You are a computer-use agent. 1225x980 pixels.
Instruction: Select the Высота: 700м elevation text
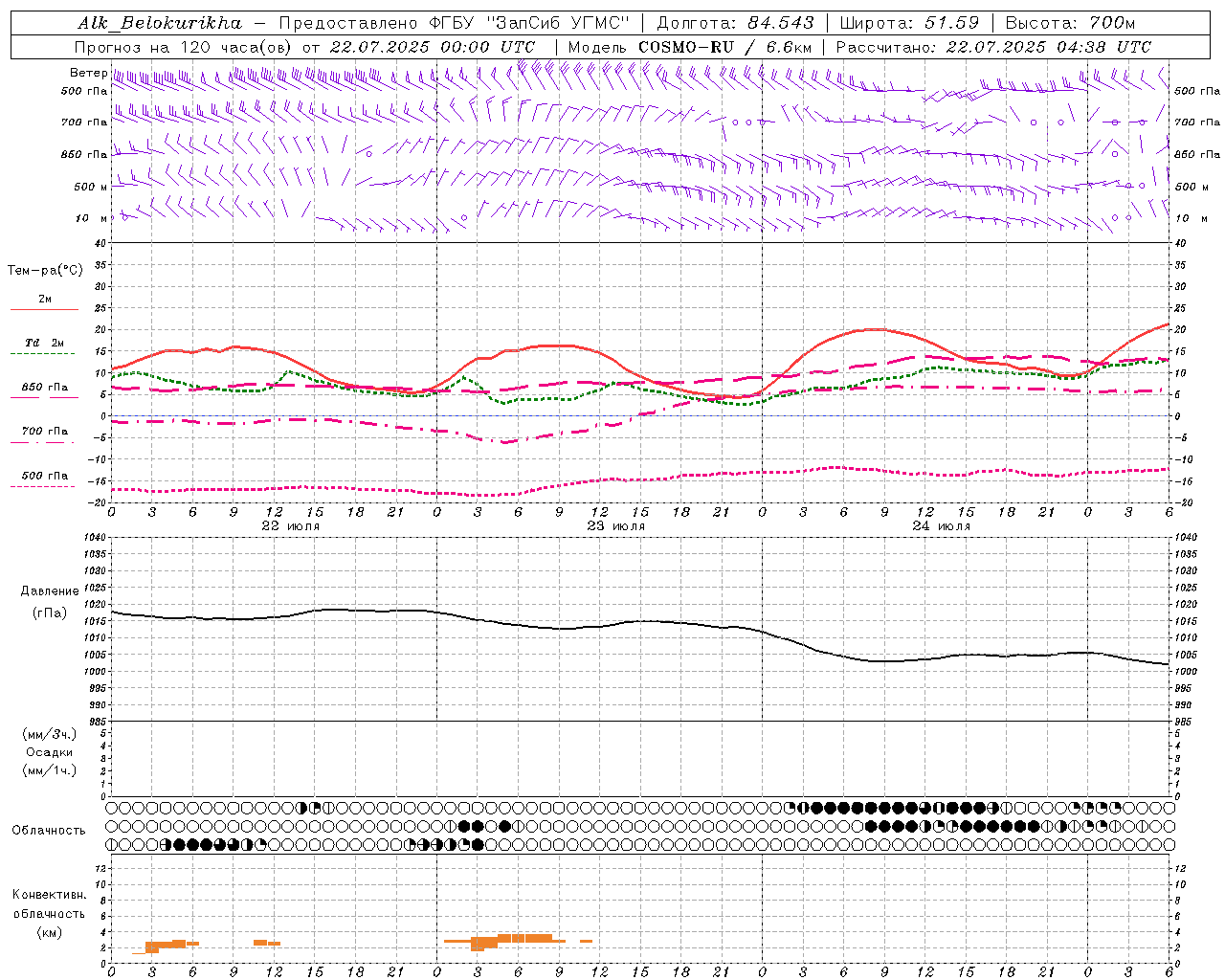(x=1070, y=23)
